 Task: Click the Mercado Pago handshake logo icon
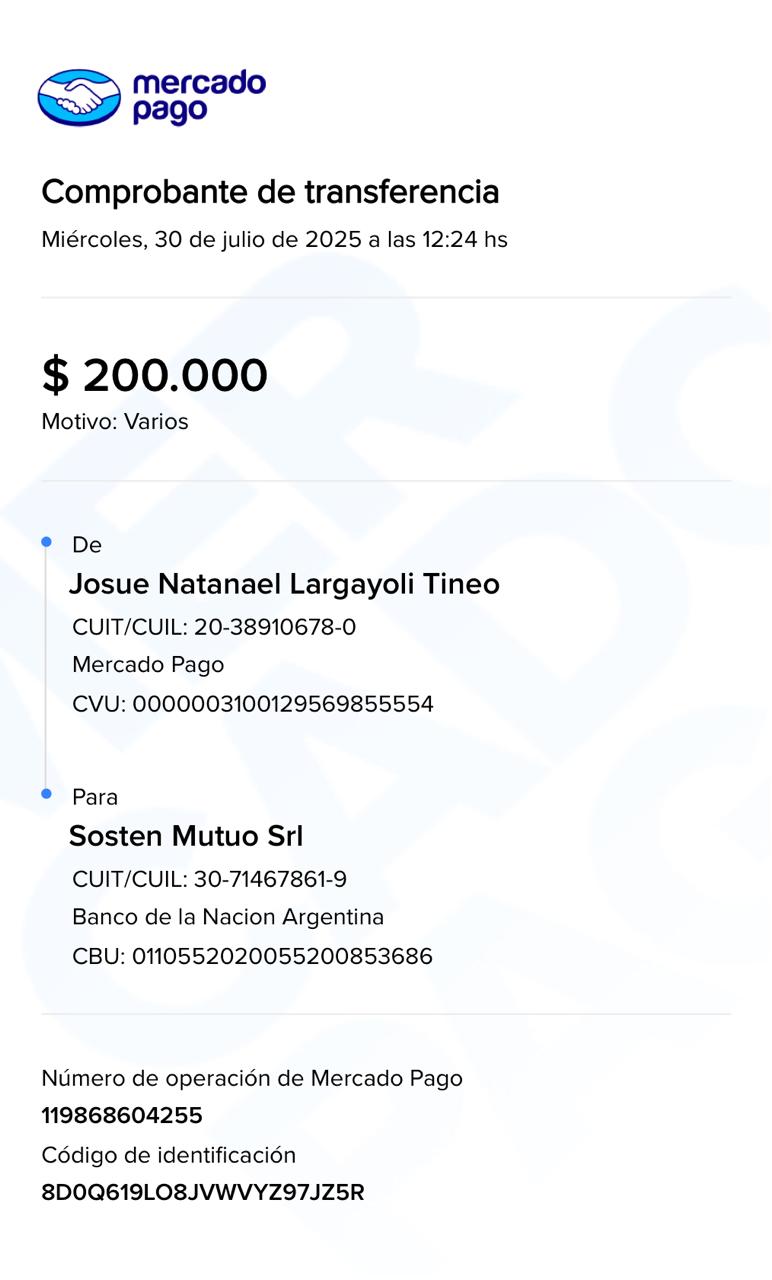pos(79,98)
